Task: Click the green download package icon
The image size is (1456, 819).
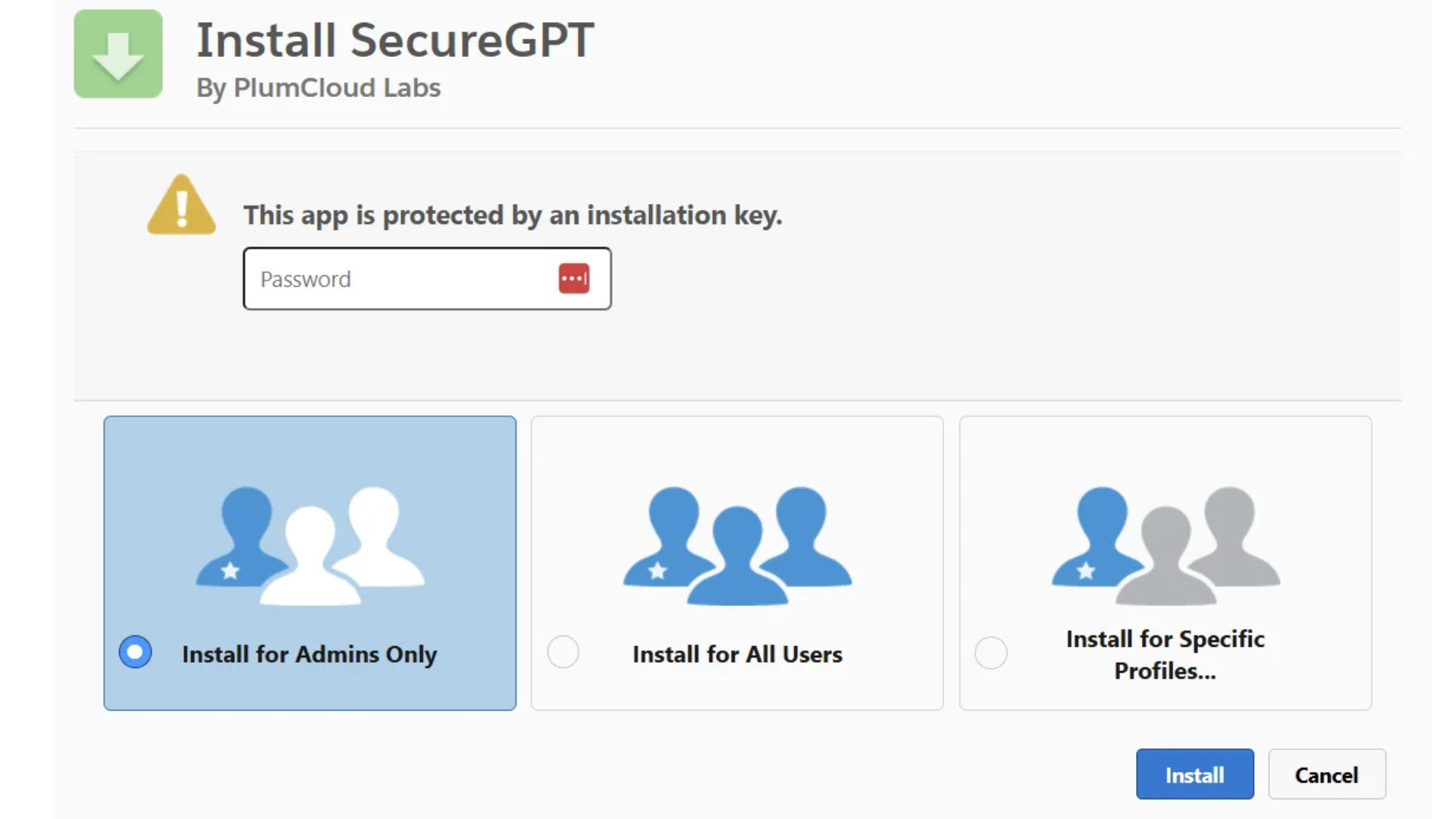Action: pyautogui.click(x=118, y=54)
